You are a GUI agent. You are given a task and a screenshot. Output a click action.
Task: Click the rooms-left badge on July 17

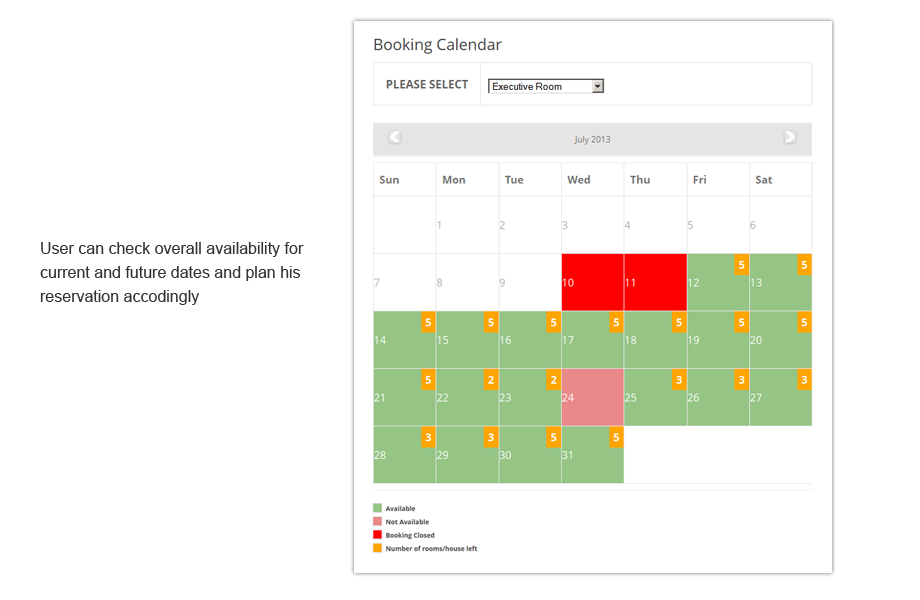(616, 323)
